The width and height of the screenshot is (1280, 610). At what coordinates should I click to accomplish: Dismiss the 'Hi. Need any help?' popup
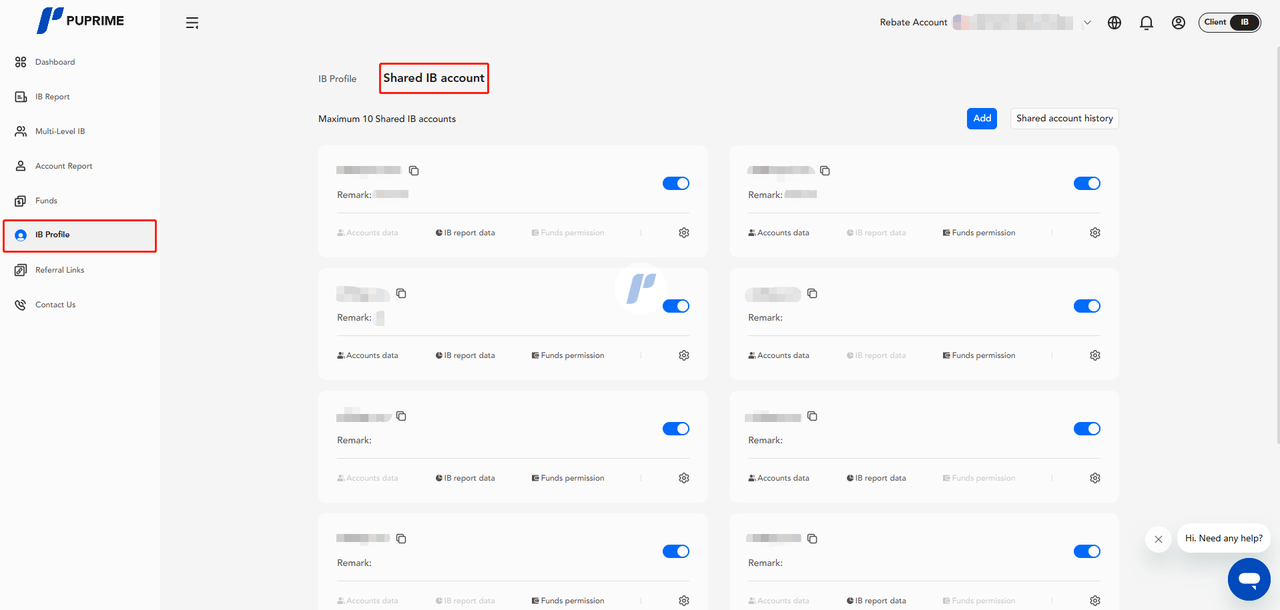pyautogui.click(x=1158, y=539)
